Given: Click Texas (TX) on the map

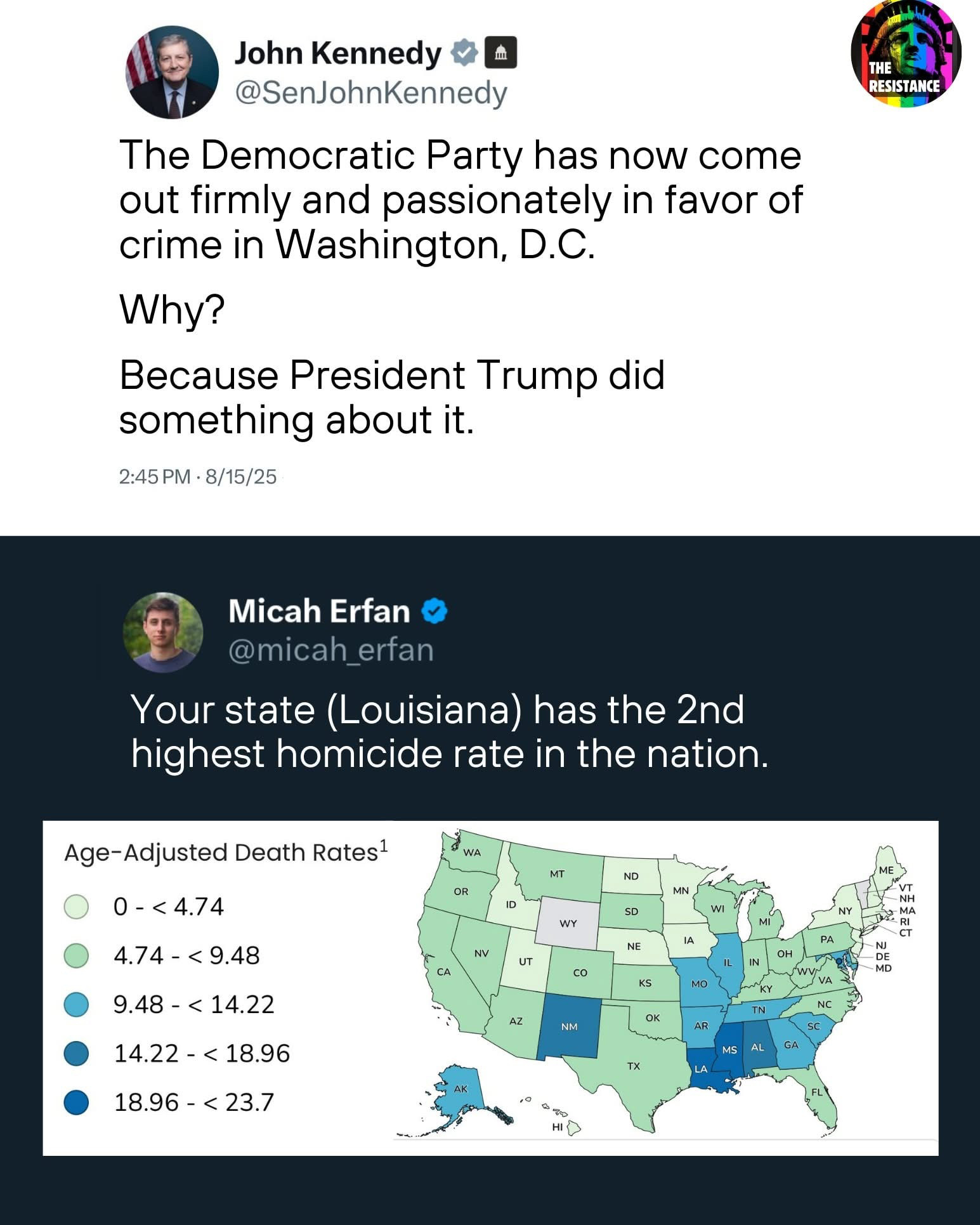Looking at the screenshot, I should [634, 1066].
